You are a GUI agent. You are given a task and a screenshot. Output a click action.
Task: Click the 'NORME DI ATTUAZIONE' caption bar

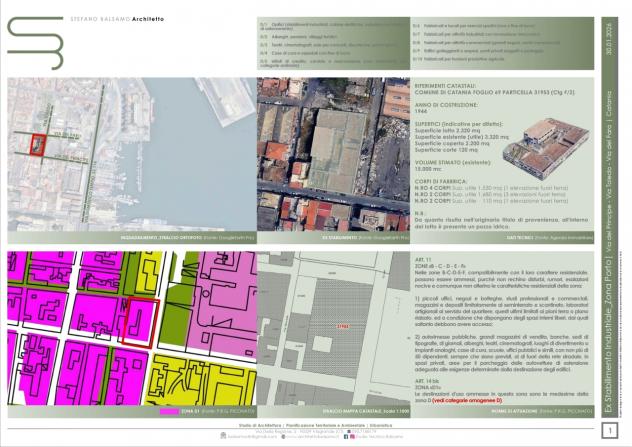[502, 412]
